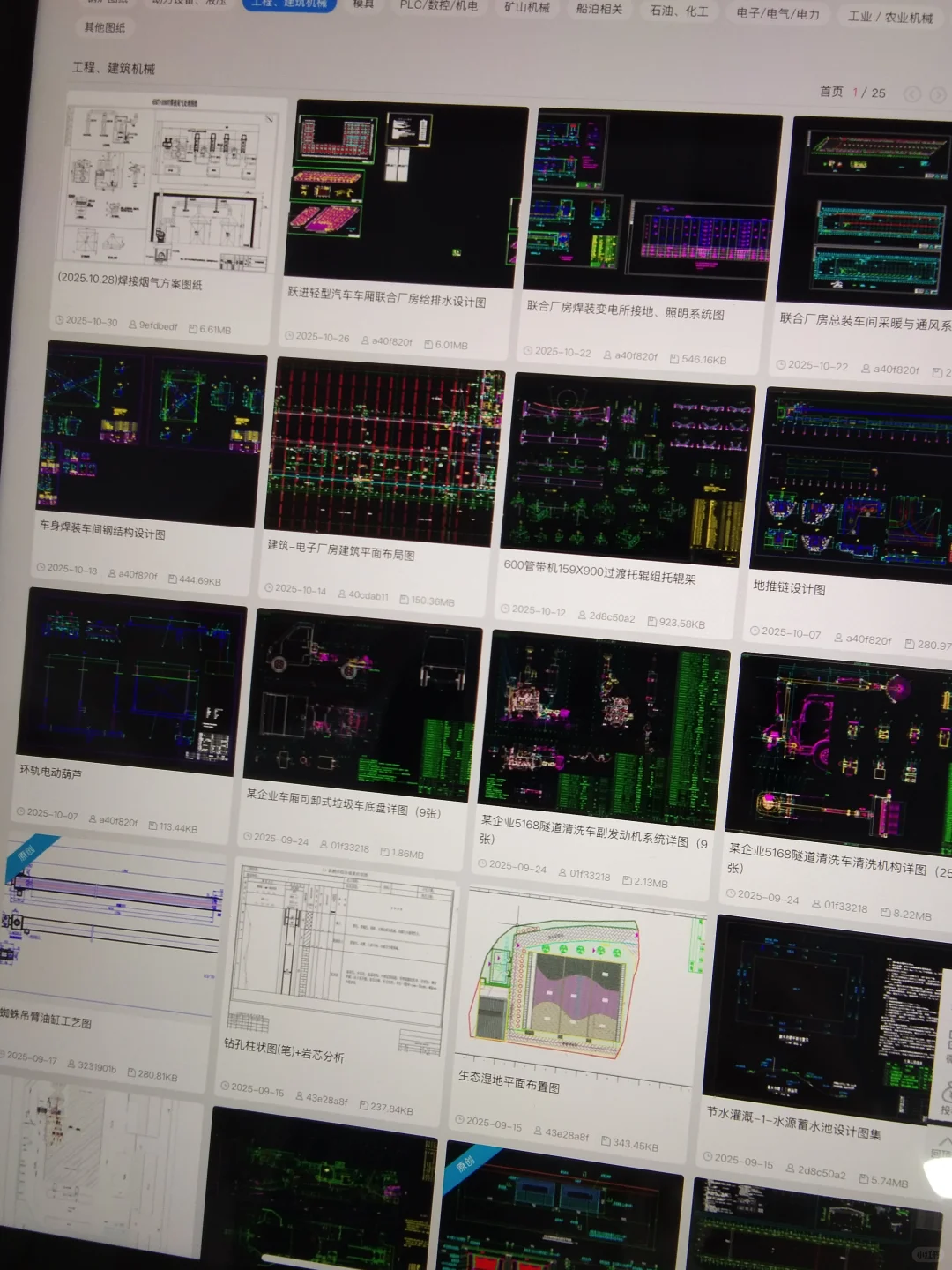Click title 节水灌溉-1-水源蓄水池设计图集
The height and width of the screenshot is (1270, 952).
coord(794,1124)
